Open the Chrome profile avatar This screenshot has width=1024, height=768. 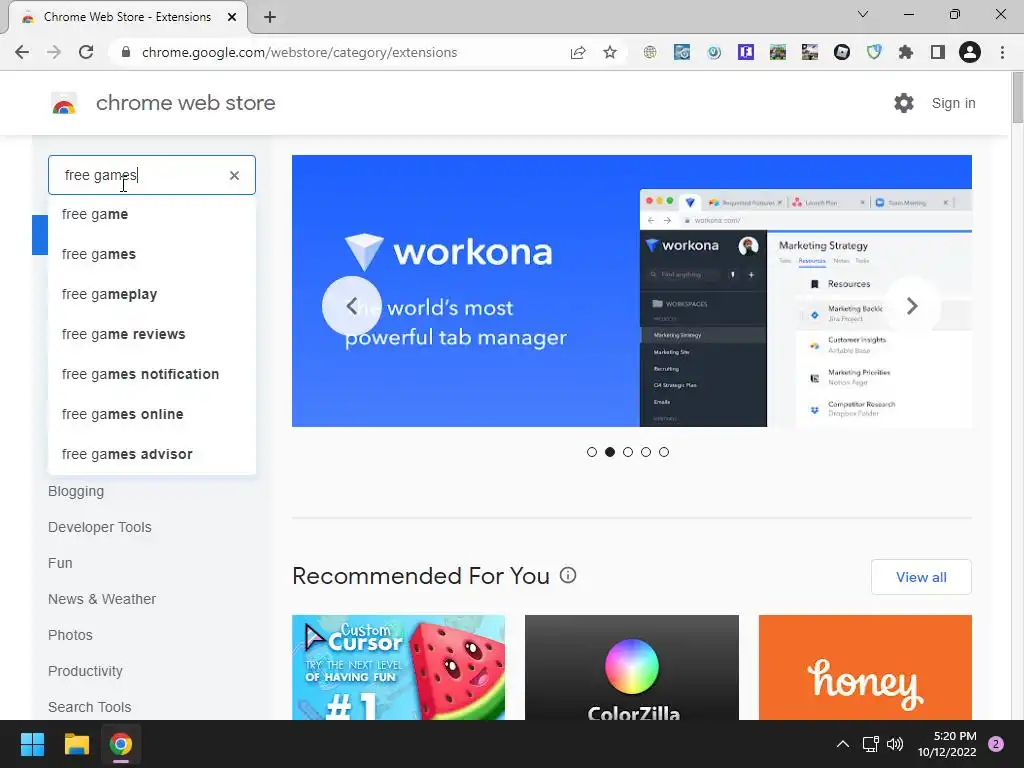point(970,52)
